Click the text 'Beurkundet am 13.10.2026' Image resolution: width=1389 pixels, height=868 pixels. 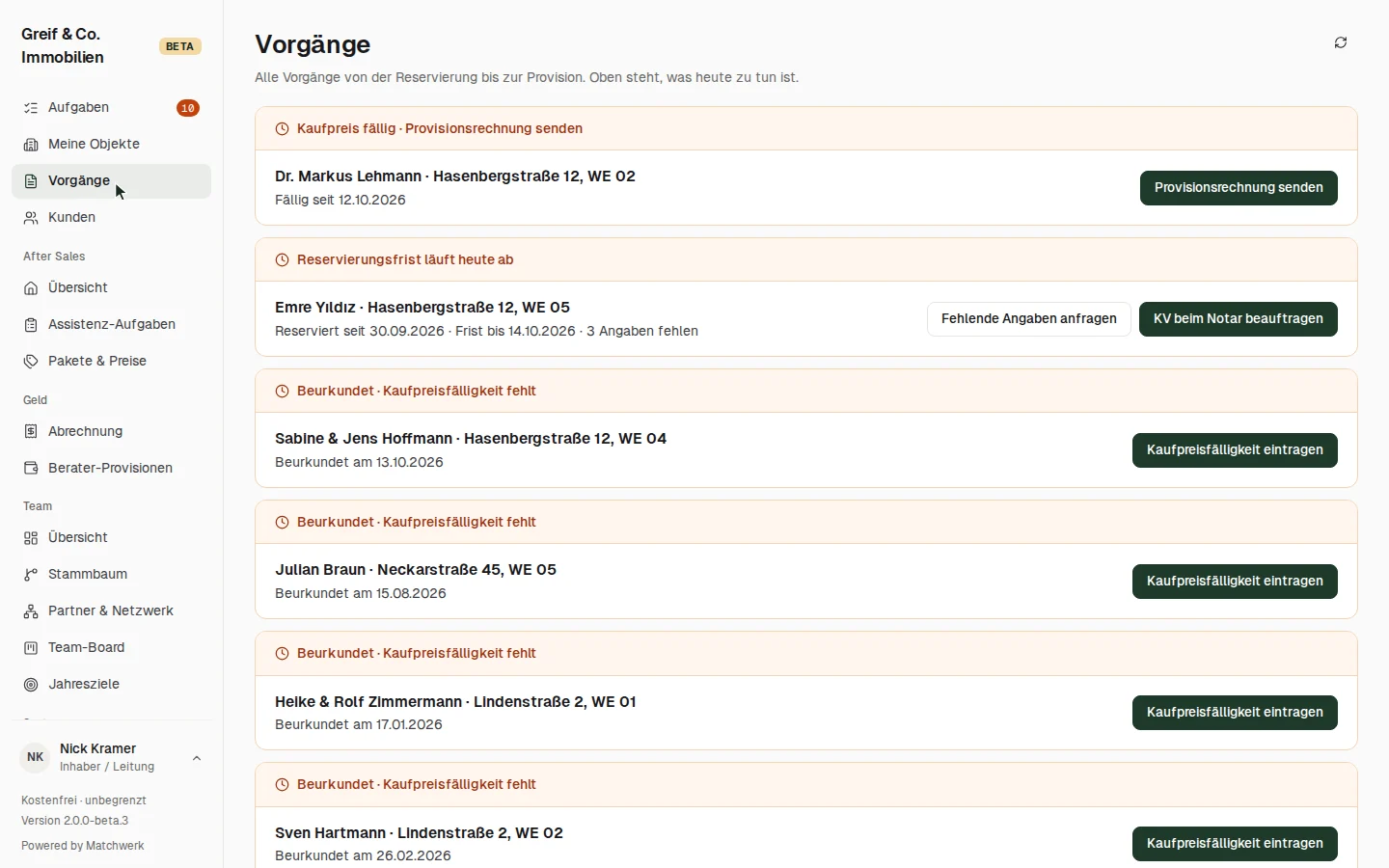[x=359, y=463]
